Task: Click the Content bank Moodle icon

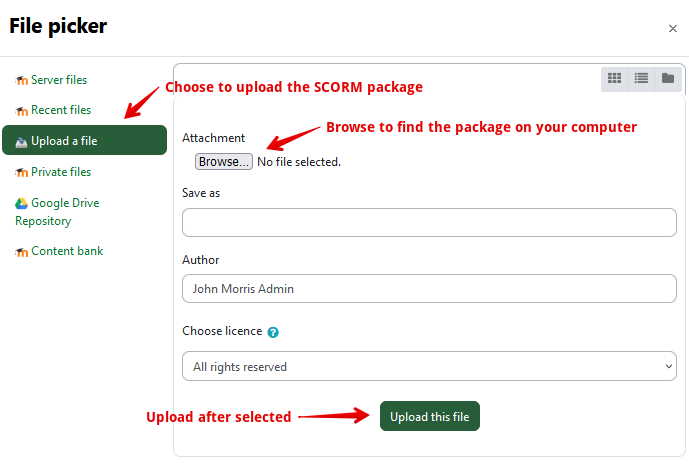Action: (21, 252)
